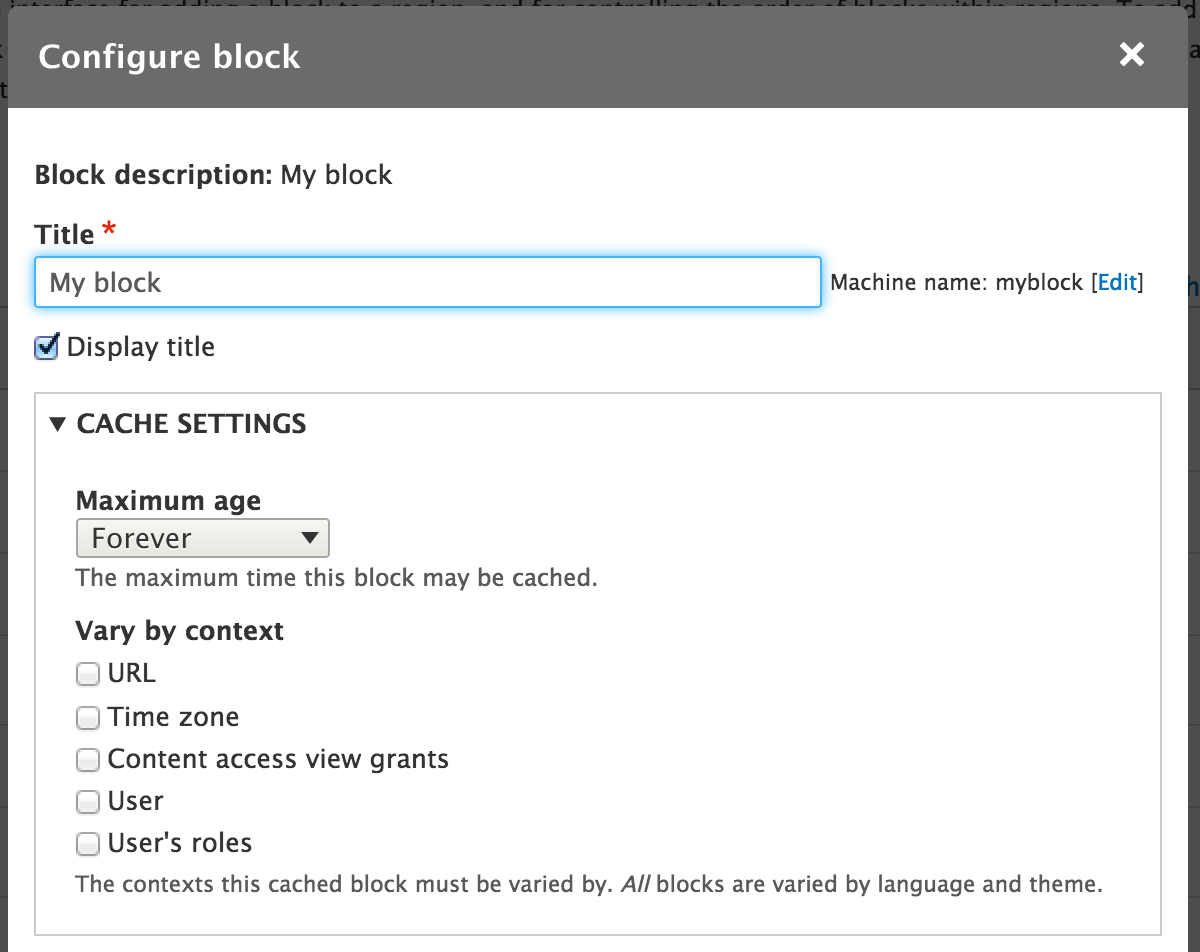The height and width of the screenshot is (952, 1200).
Task: Click the Maximum age label
Action: click(168, 500)
